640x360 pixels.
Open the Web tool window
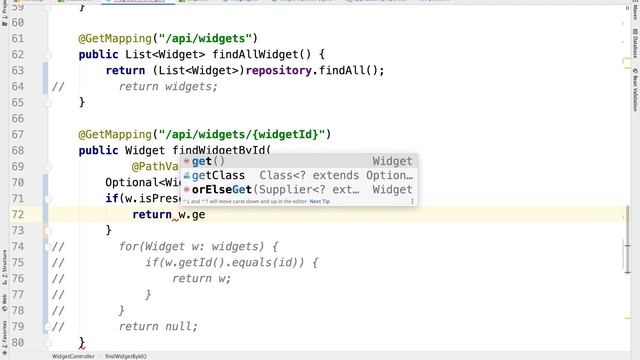click(x=4, y=303)
